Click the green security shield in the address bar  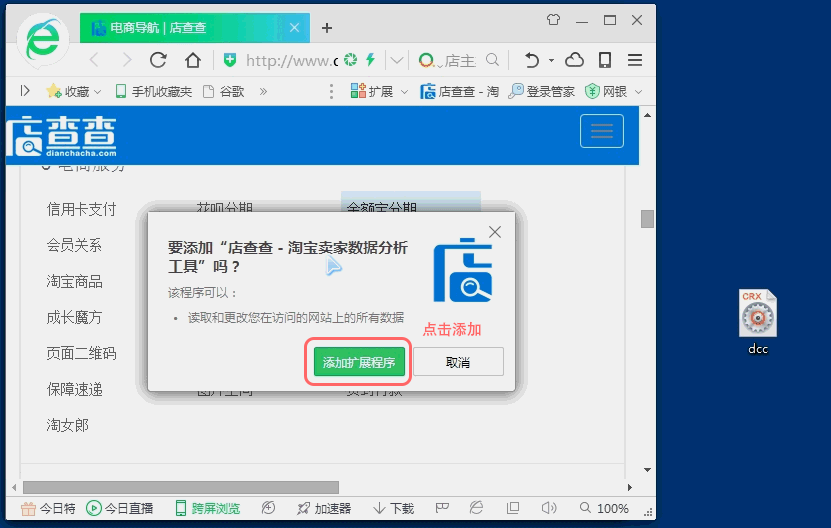[229, 60]
